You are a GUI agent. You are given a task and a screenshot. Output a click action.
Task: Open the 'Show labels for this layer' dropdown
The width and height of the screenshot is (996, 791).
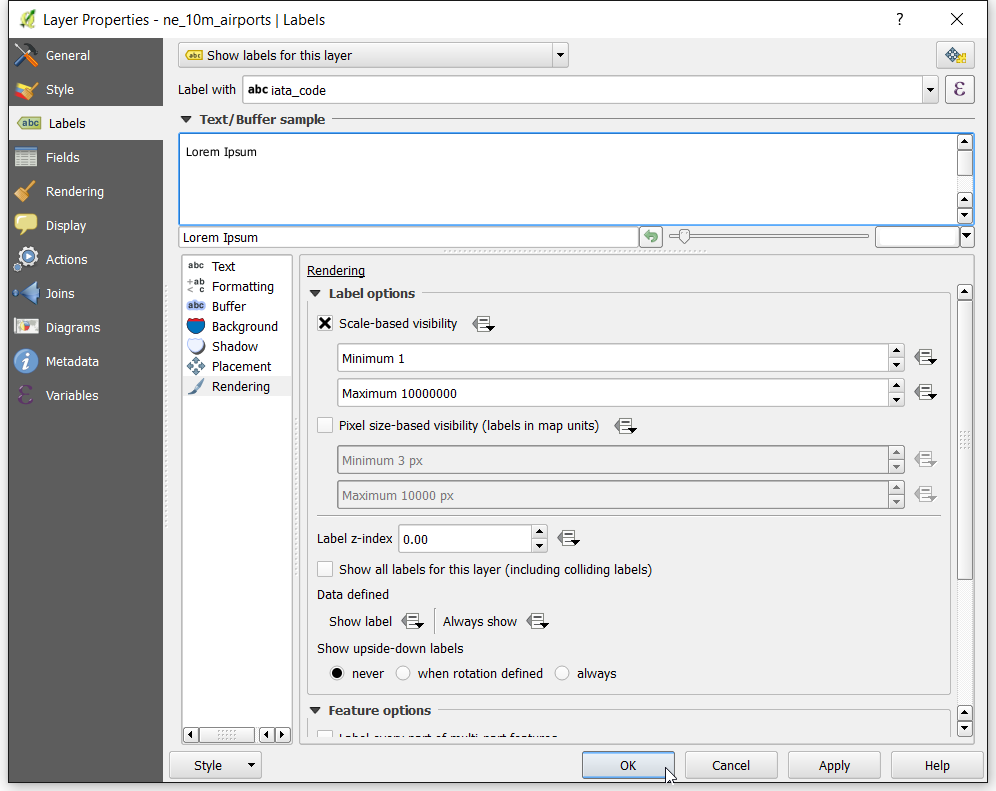(x=373, y=55)
